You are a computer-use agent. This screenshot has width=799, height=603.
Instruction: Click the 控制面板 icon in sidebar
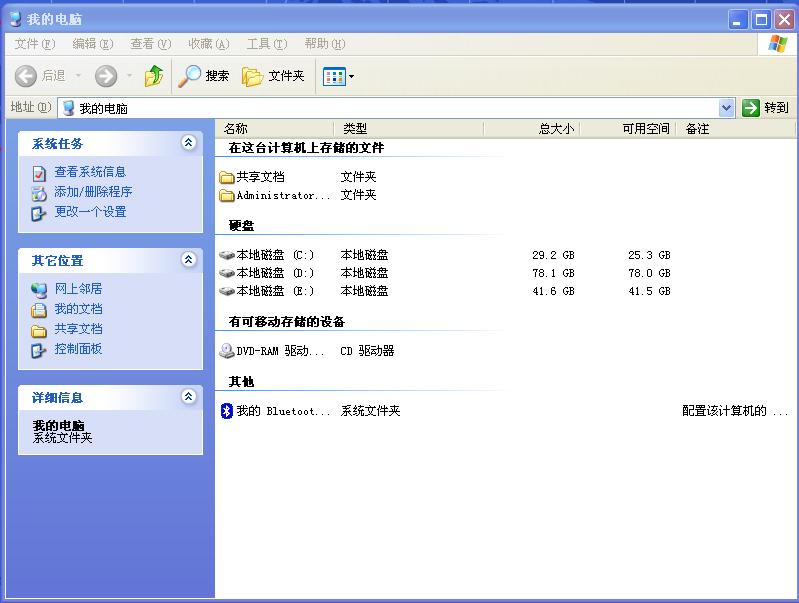coord(39,350)
